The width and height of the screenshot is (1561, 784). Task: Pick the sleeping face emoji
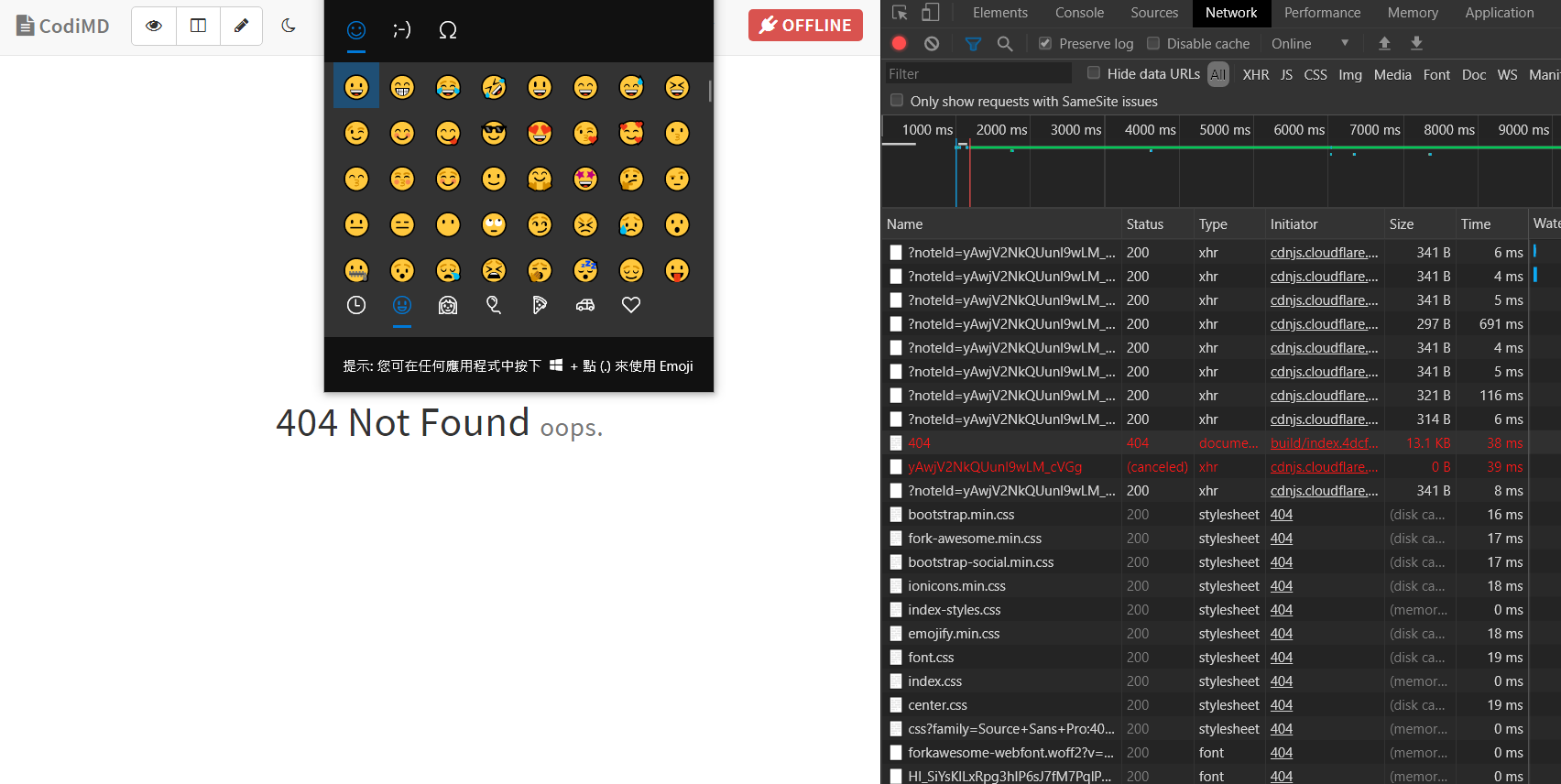point(585,270)
